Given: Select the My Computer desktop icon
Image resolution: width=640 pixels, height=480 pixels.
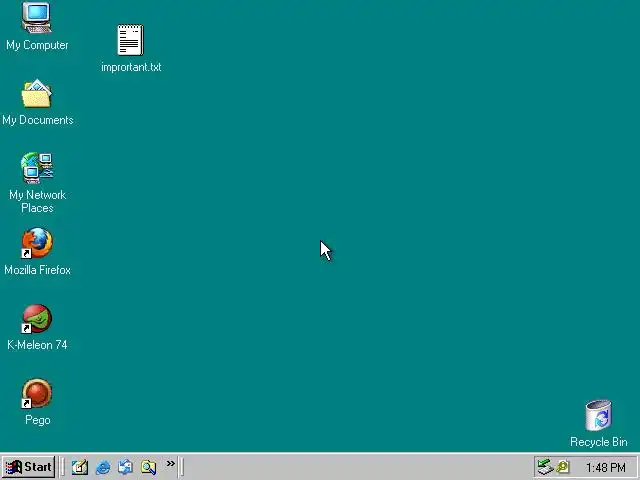Looking at the screenshot, I should (x=37, y=18).
